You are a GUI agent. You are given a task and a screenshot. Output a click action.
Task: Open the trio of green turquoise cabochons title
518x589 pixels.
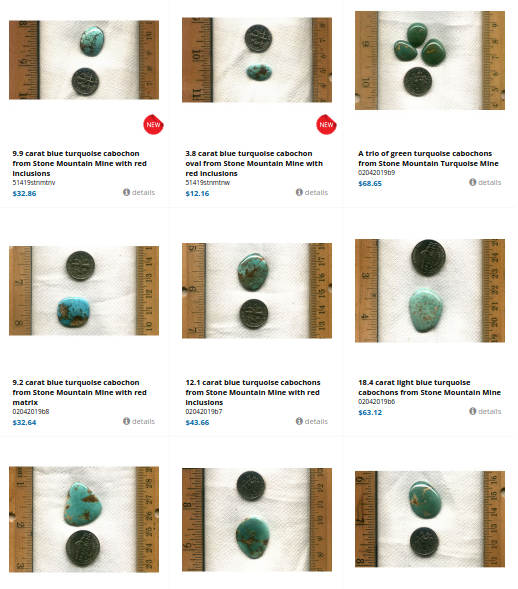[x=428, y=159]
